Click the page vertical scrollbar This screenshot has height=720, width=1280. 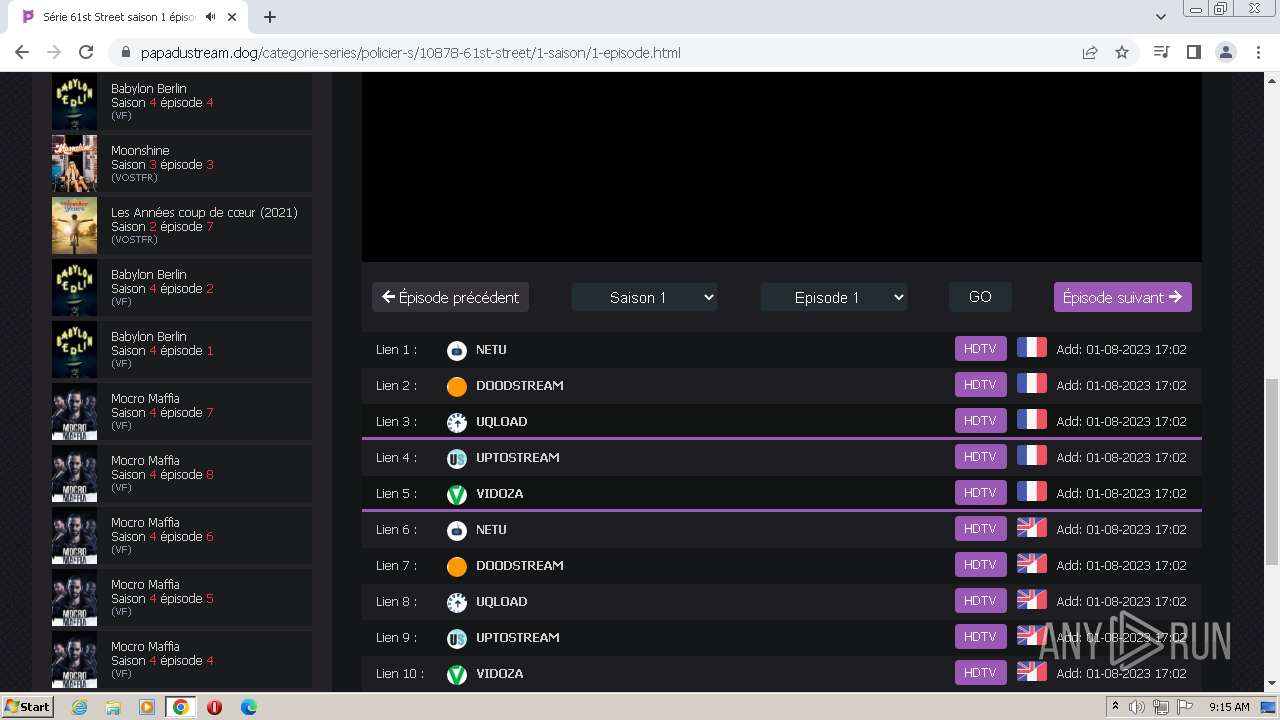(1272, 472)
